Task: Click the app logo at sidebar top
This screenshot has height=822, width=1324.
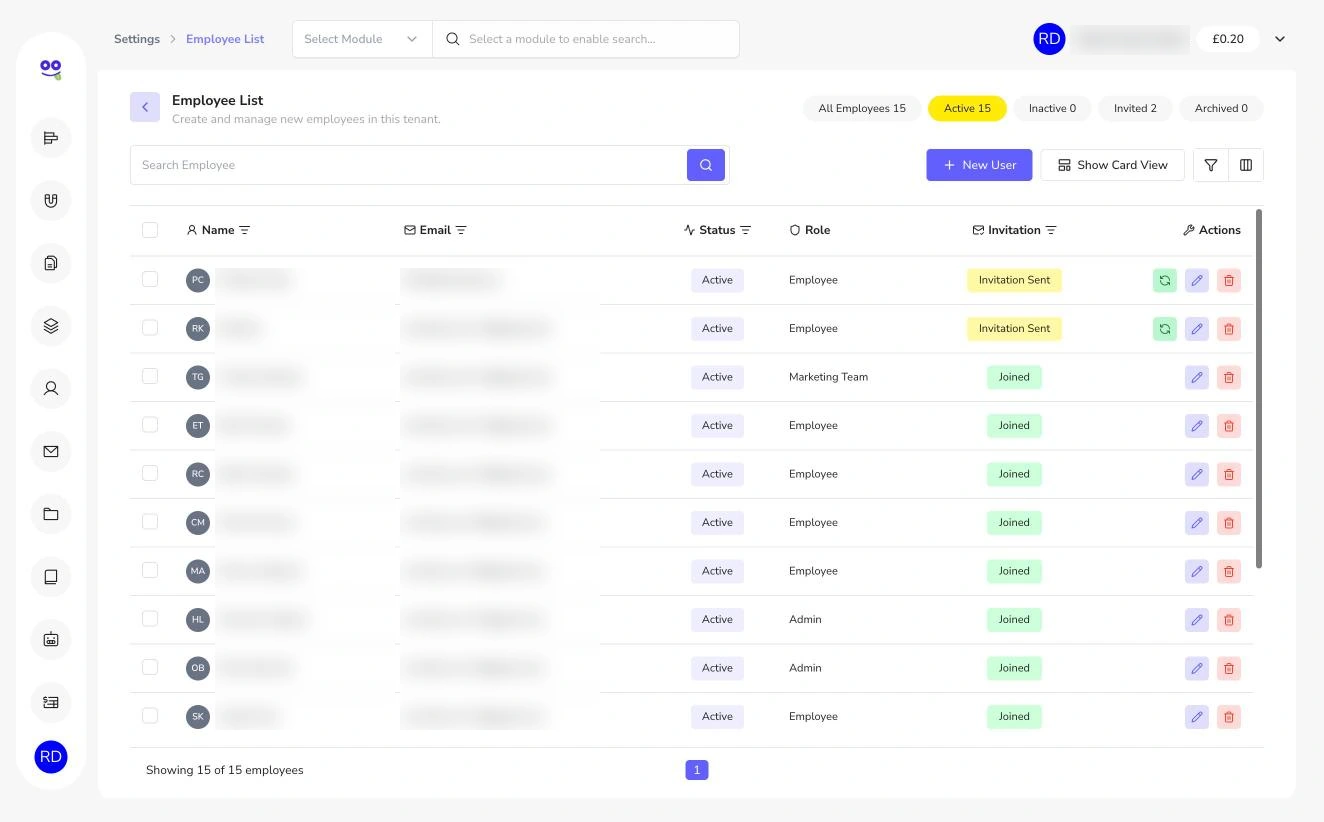Action: (x=51, y=69)
